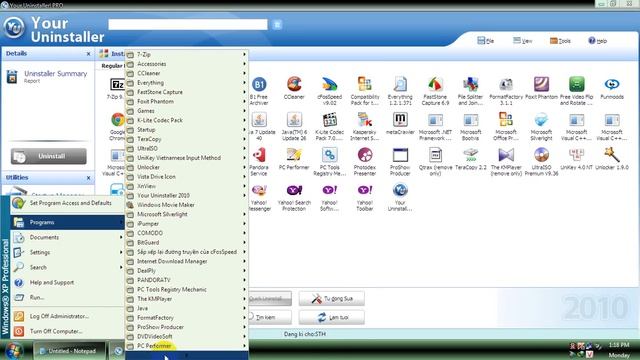Expand the 7-Zip programs submenu

(187, 54)
